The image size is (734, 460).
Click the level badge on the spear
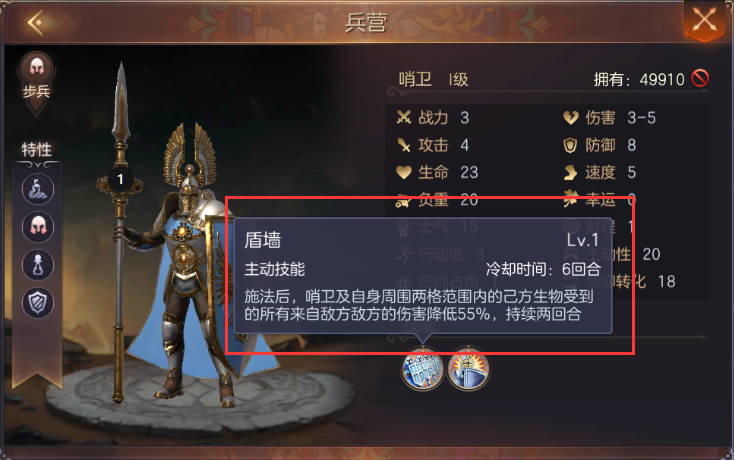120,179
